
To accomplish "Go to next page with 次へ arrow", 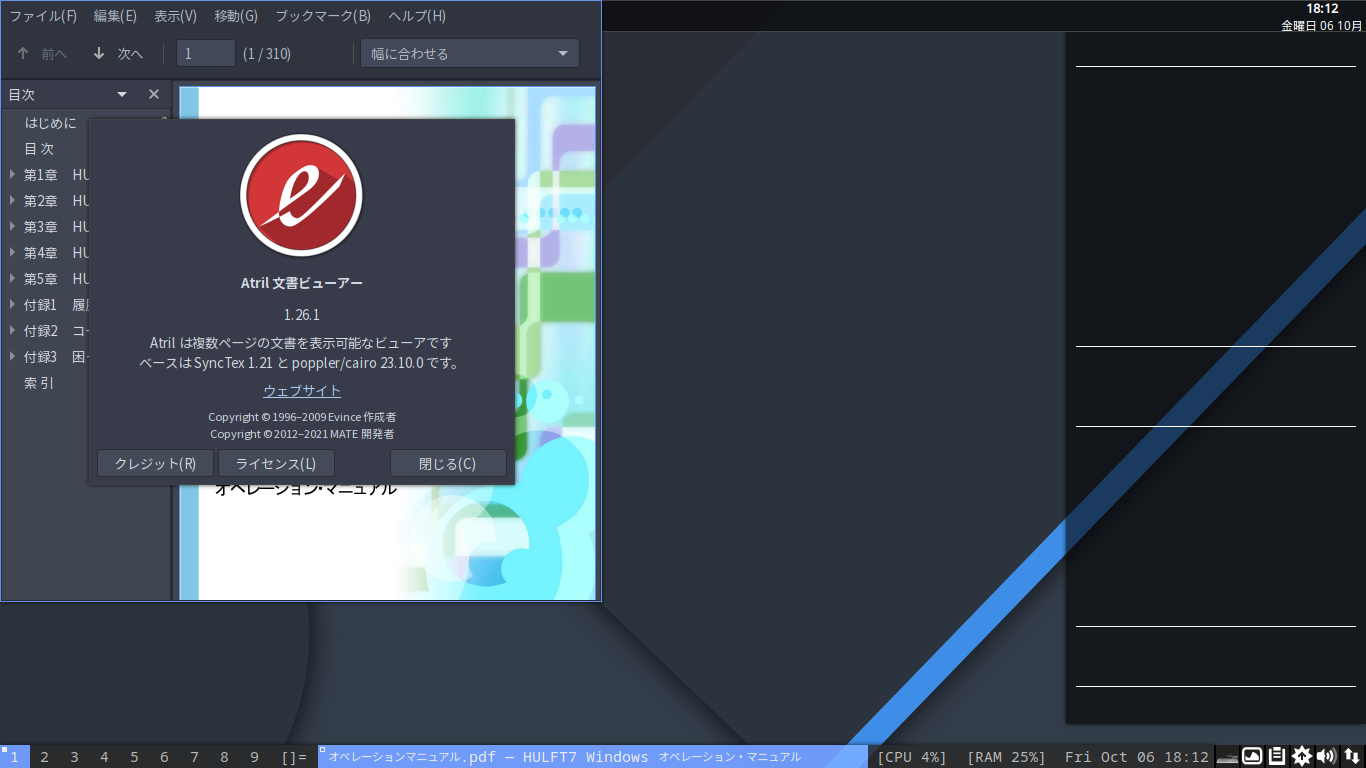I will (118, 54).
